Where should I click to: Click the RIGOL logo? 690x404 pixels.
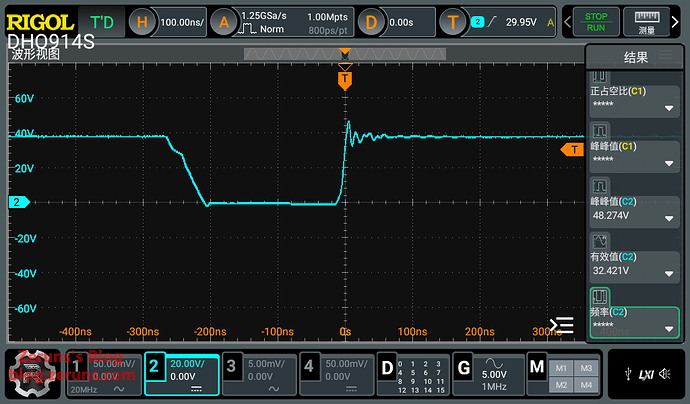[40, 21]
